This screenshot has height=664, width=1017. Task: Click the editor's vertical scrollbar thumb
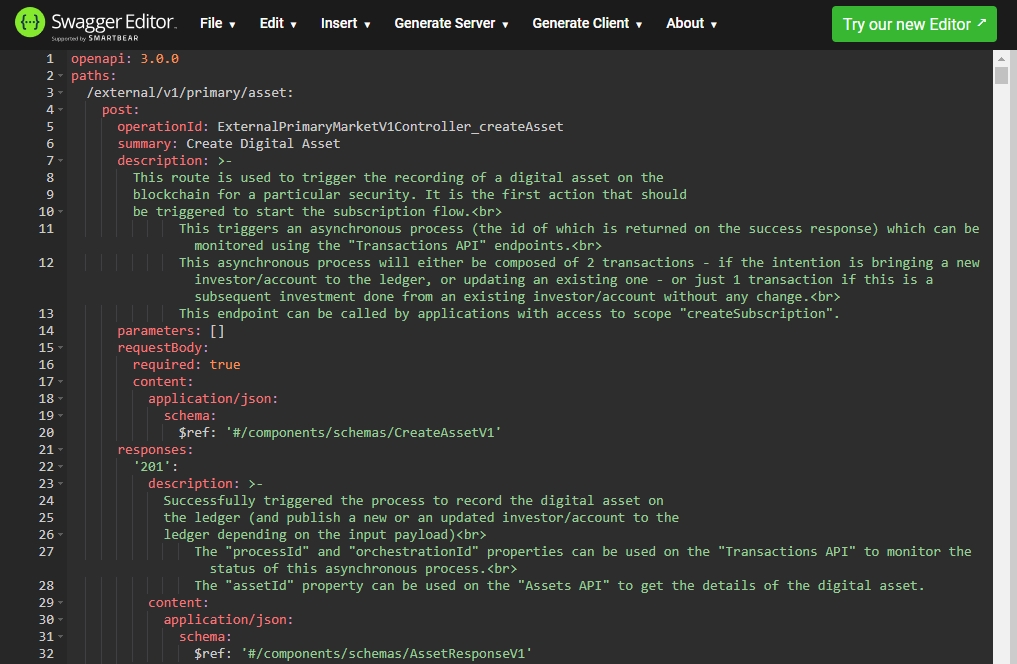pyautogui.click(x=1001, y=77)
